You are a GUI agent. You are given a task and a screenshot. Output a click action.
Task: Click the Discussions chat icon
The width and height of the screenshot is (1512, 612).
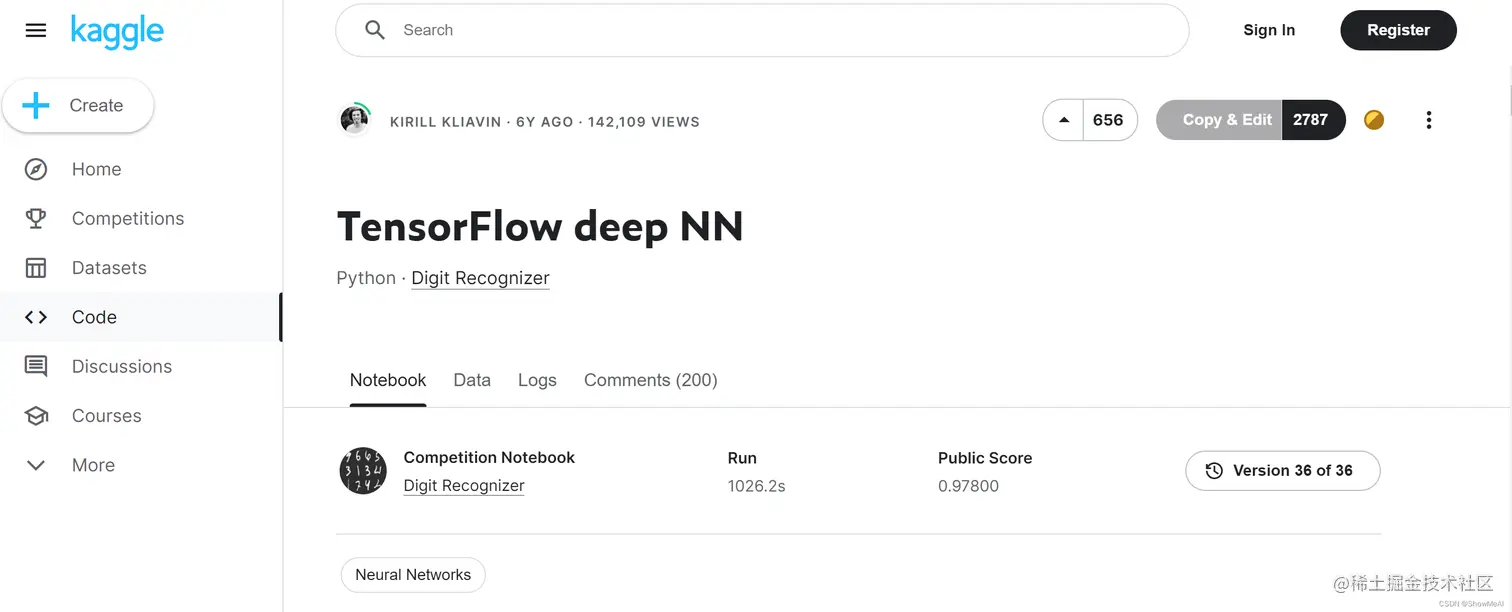[x=36, y=366]
